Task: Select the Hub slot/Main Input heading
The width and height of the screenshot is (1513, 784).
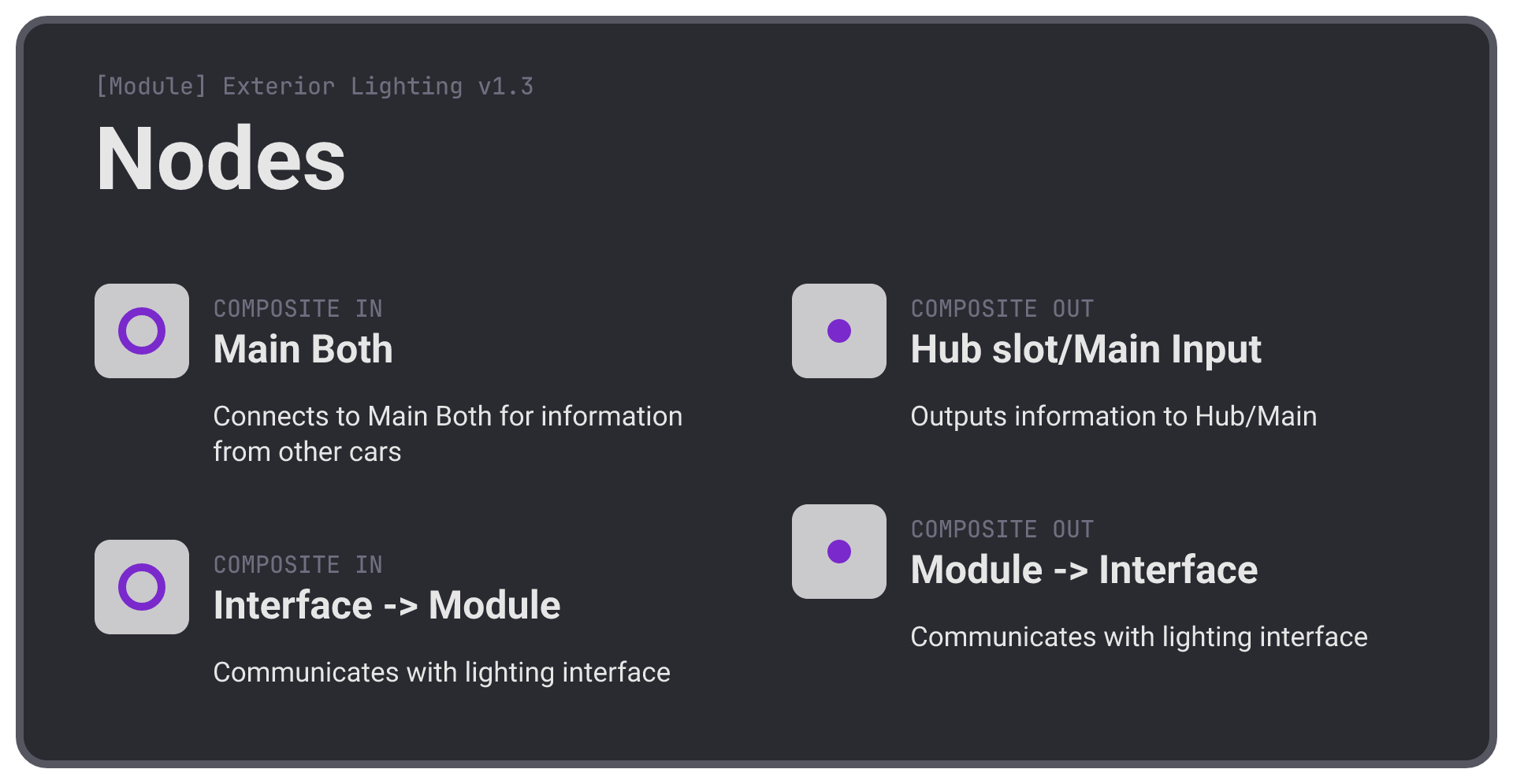Action: (x=1086, y=350)
